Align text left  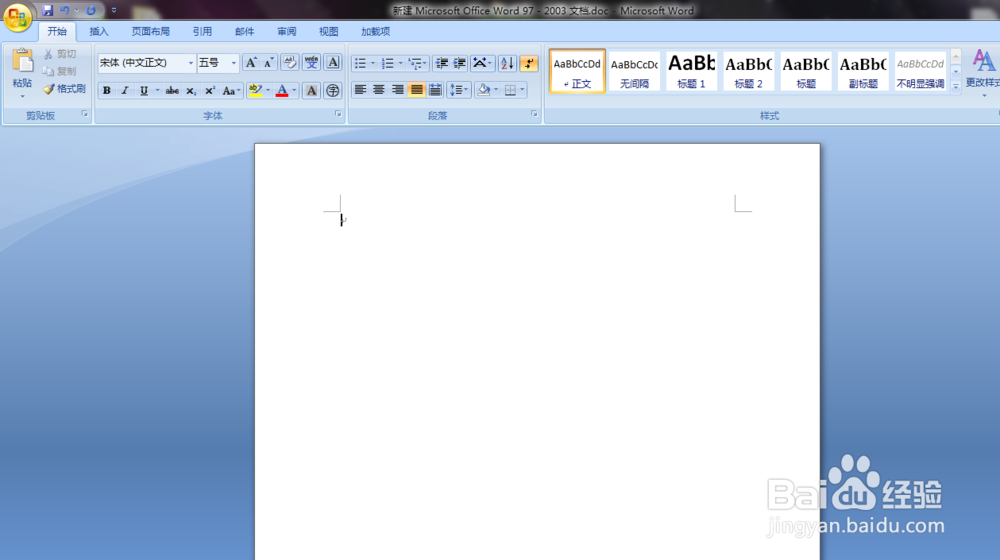pos(360,90)
